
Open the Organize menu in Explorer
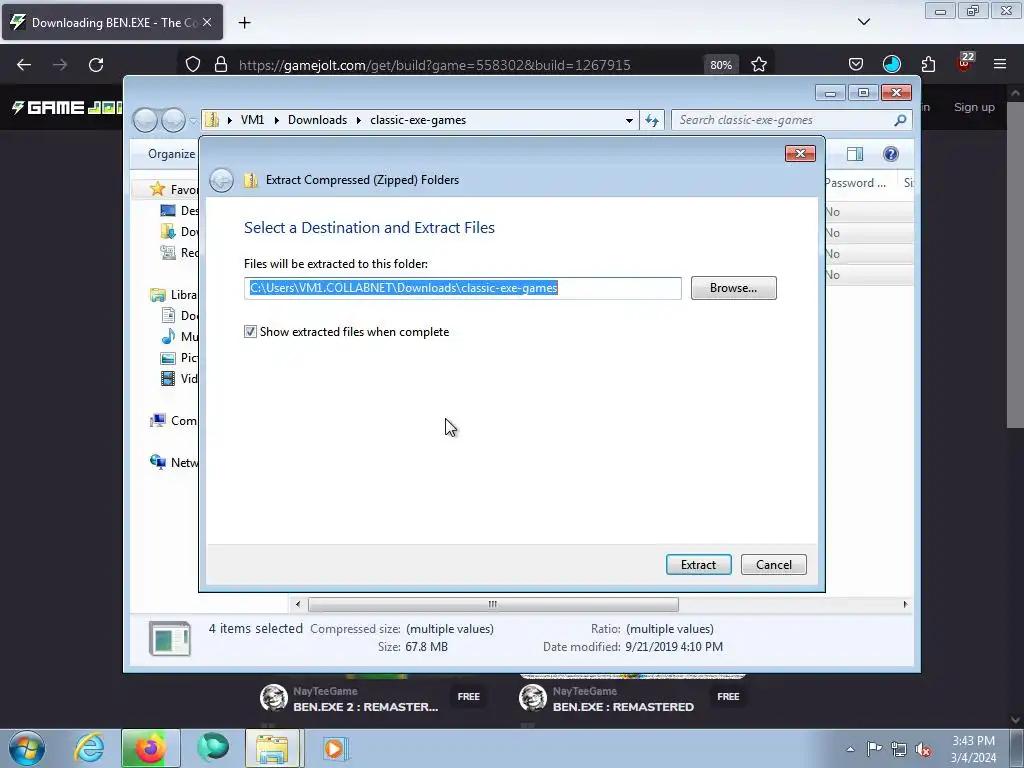(x=171, y=153)
